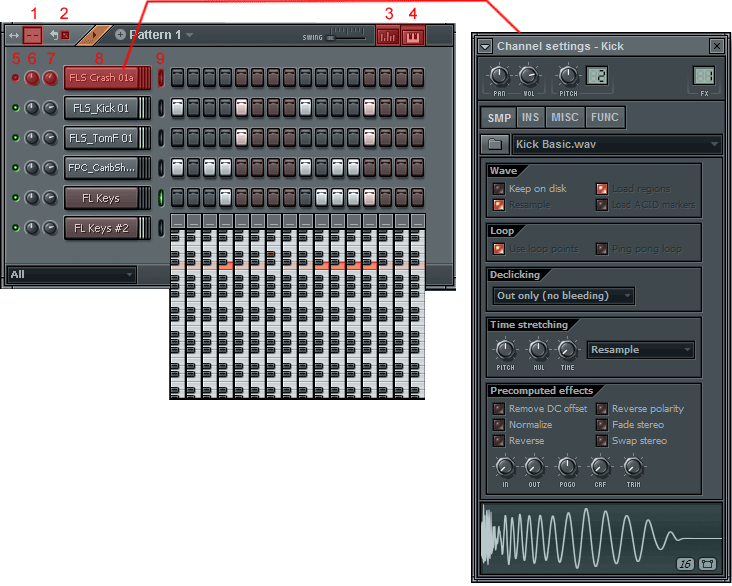Enable Reverse polarity checkbox
This screenshot has height=586, width=732.
click(602, 409)
